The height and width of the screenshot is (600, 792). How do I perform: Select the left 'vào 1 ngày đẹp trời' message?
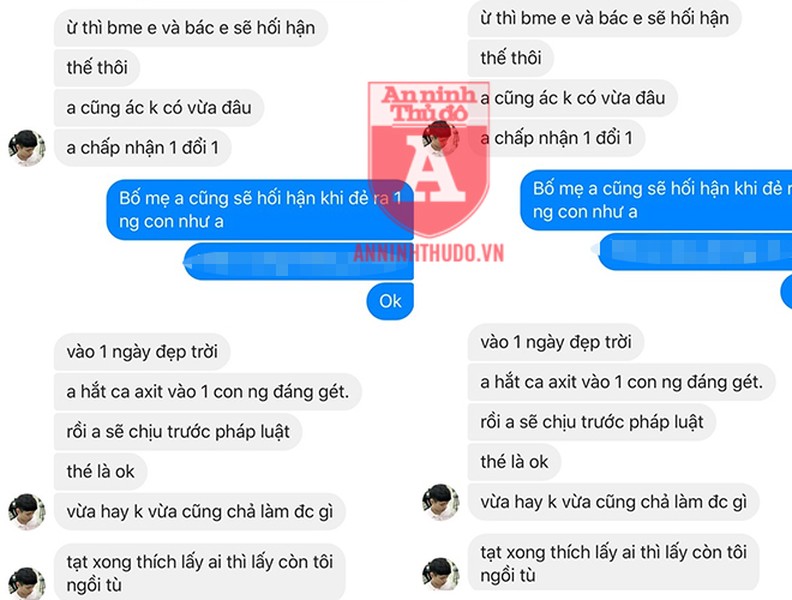click(x=142, y=352)
